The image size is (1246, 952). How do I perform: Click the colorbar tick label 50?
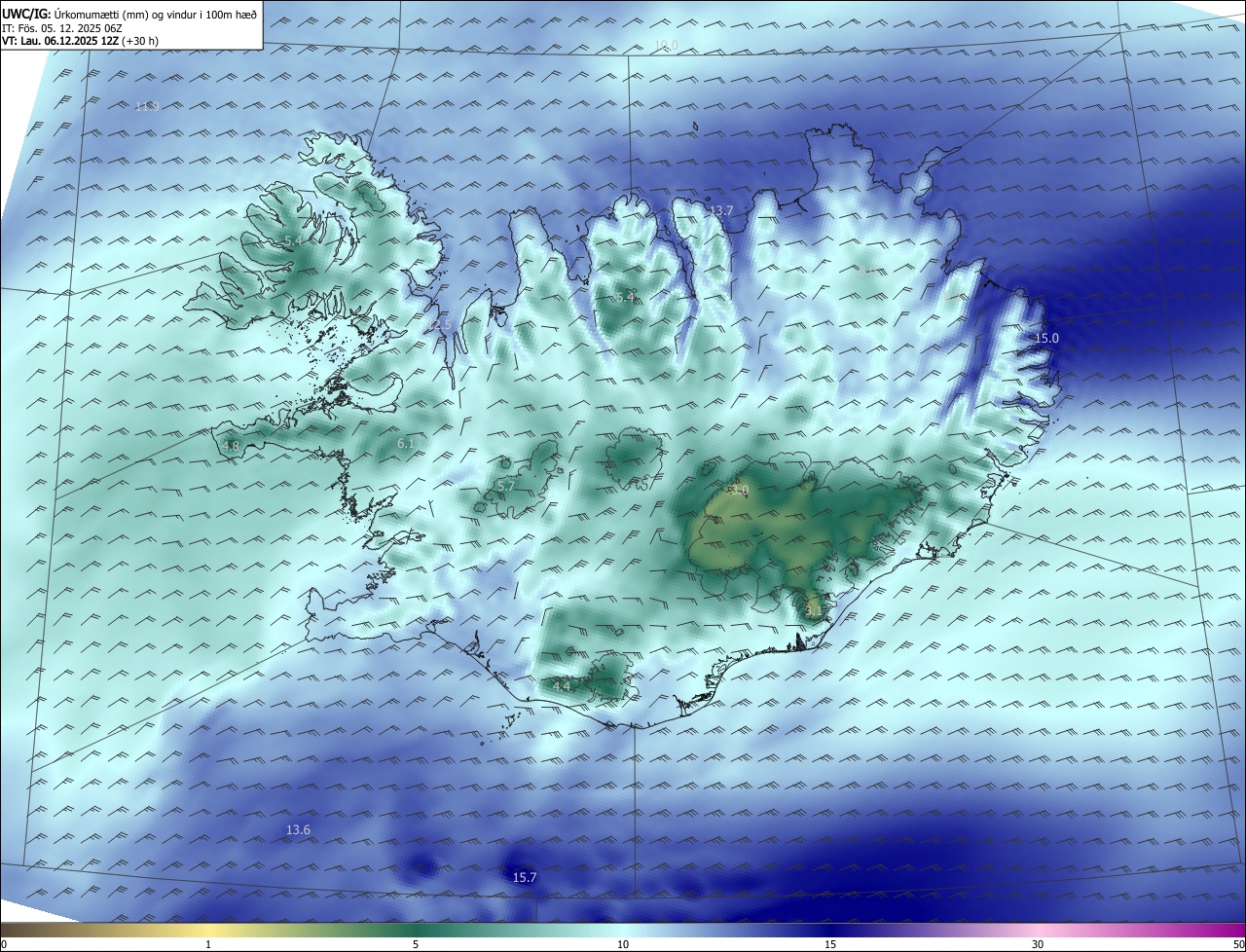tap(1238, 944)
